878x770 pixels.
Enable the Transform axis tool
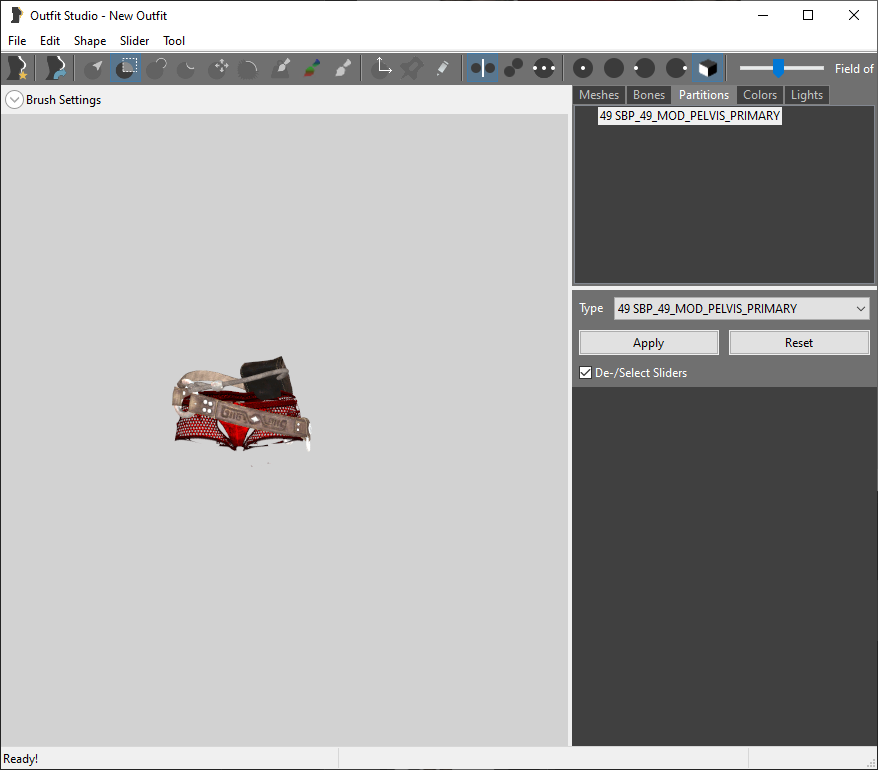[382, 68]
